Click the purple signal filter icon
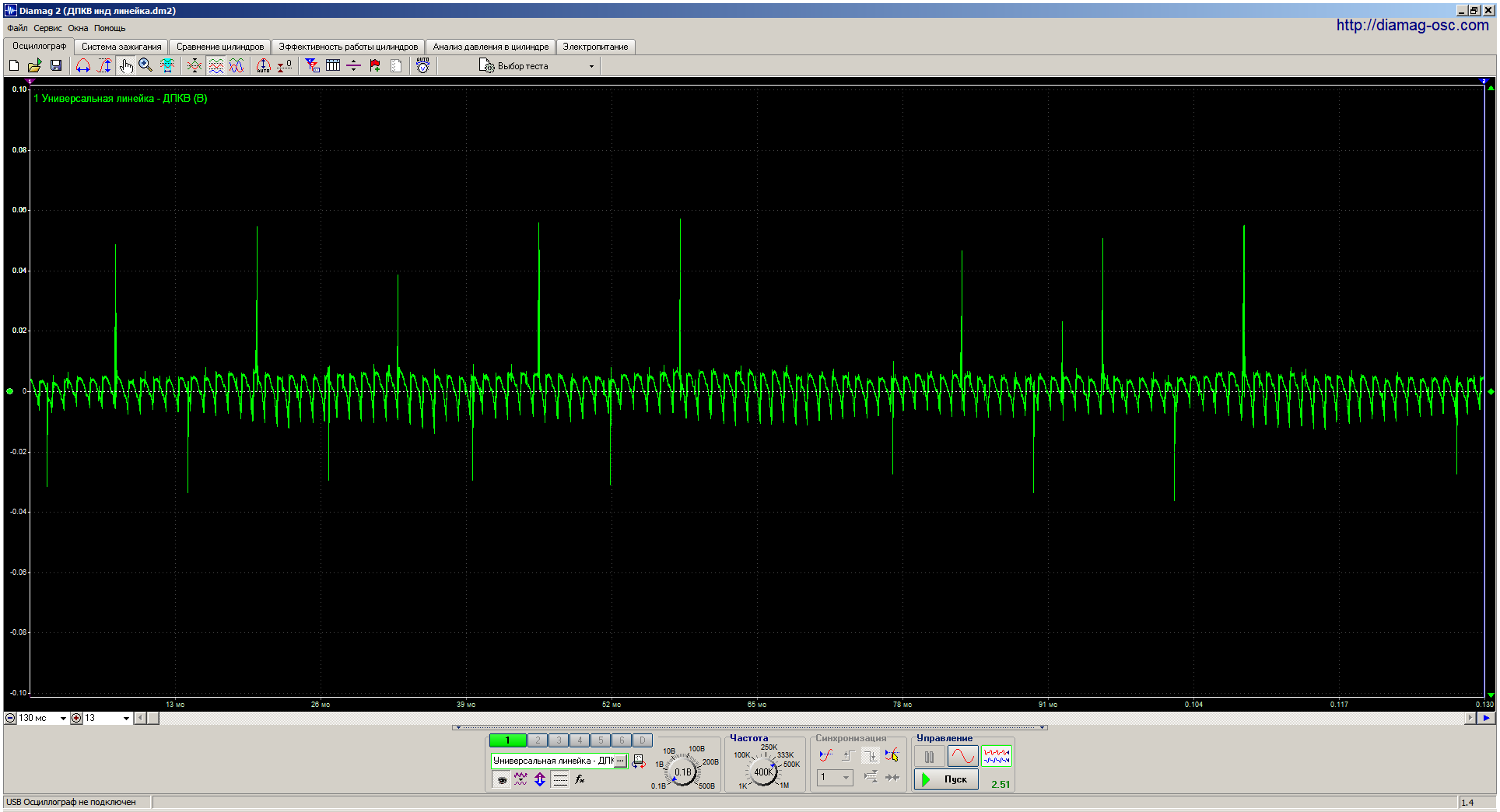Image resolution: width=1500 pixels, height=812 pixels. tap(520, 779)
